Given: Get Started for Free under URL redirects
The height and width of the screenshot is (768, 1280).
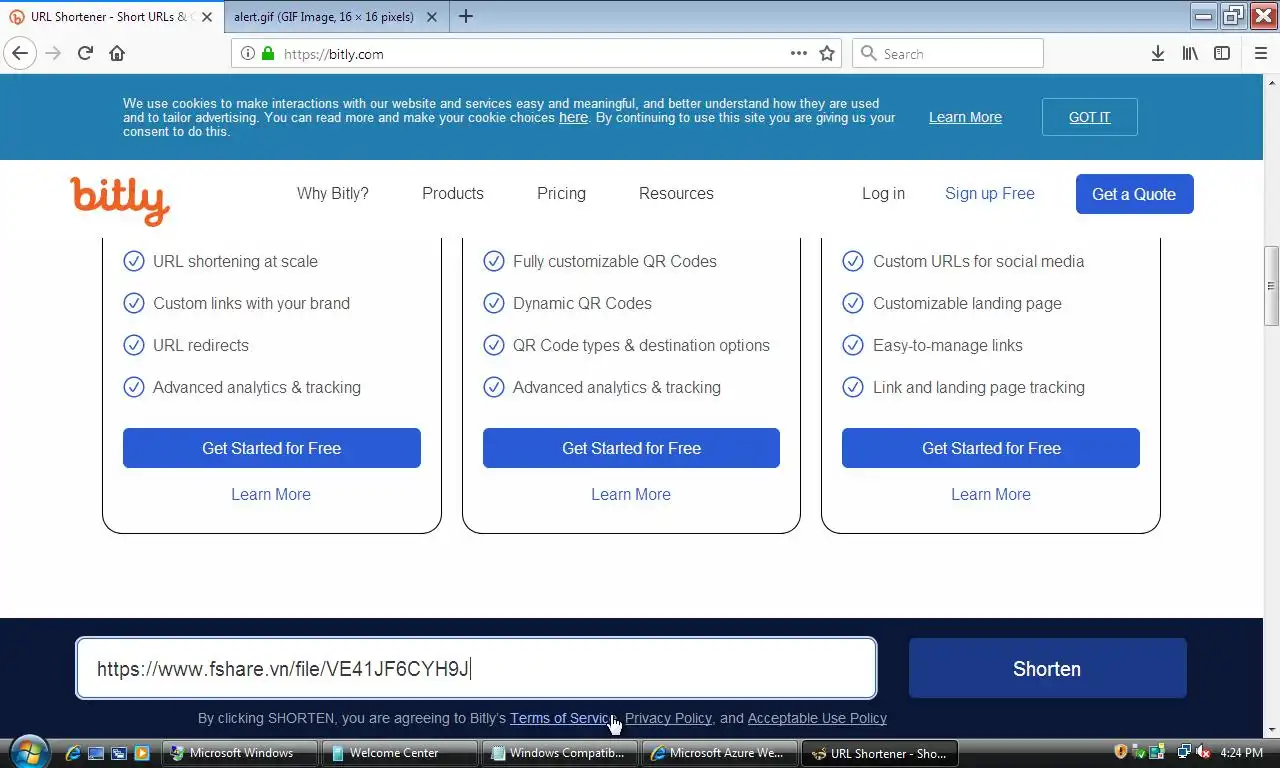Looking at the screenshot, I should pos(272,448).
